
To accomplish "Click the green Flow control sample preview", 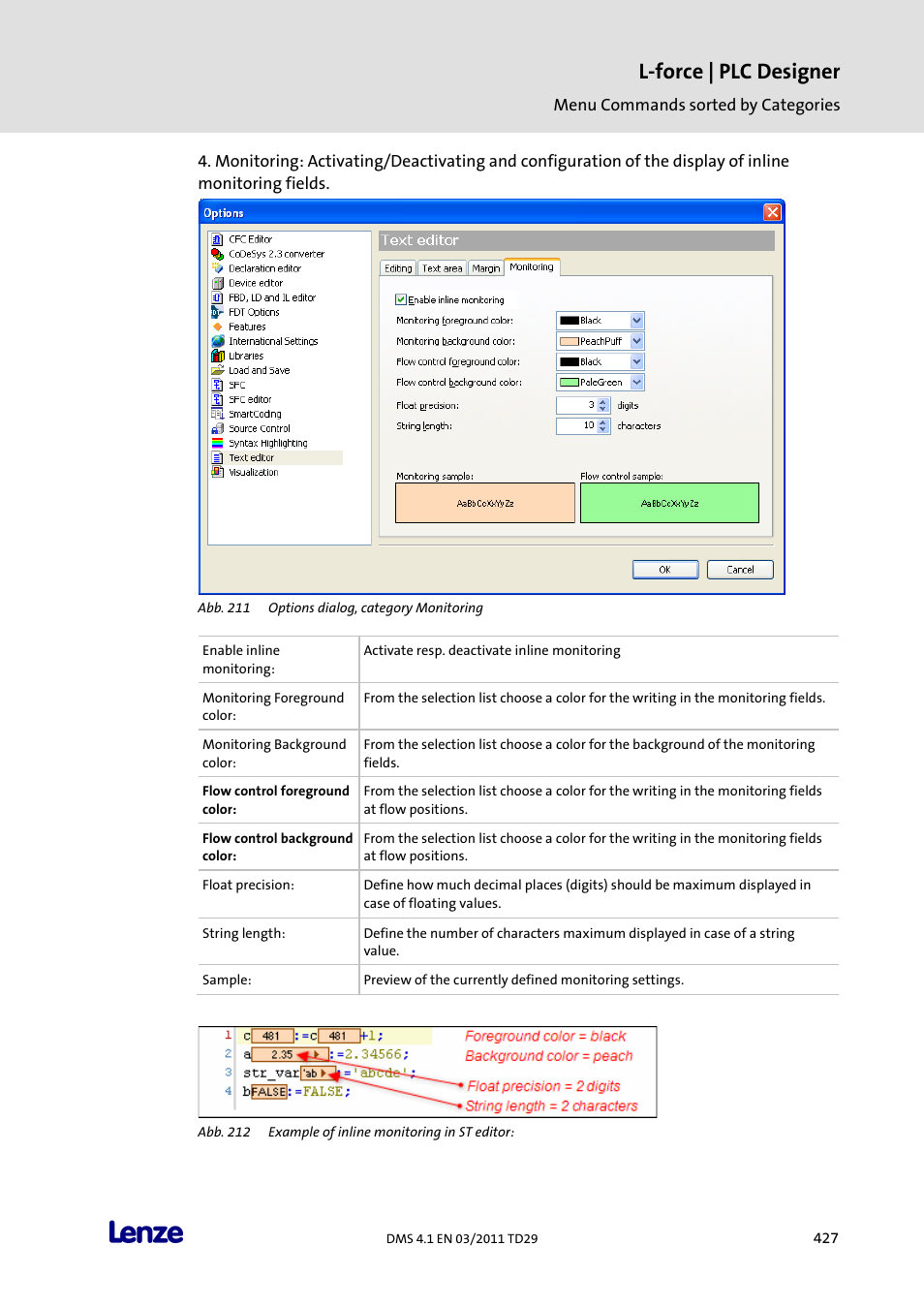I will point(669,503).
